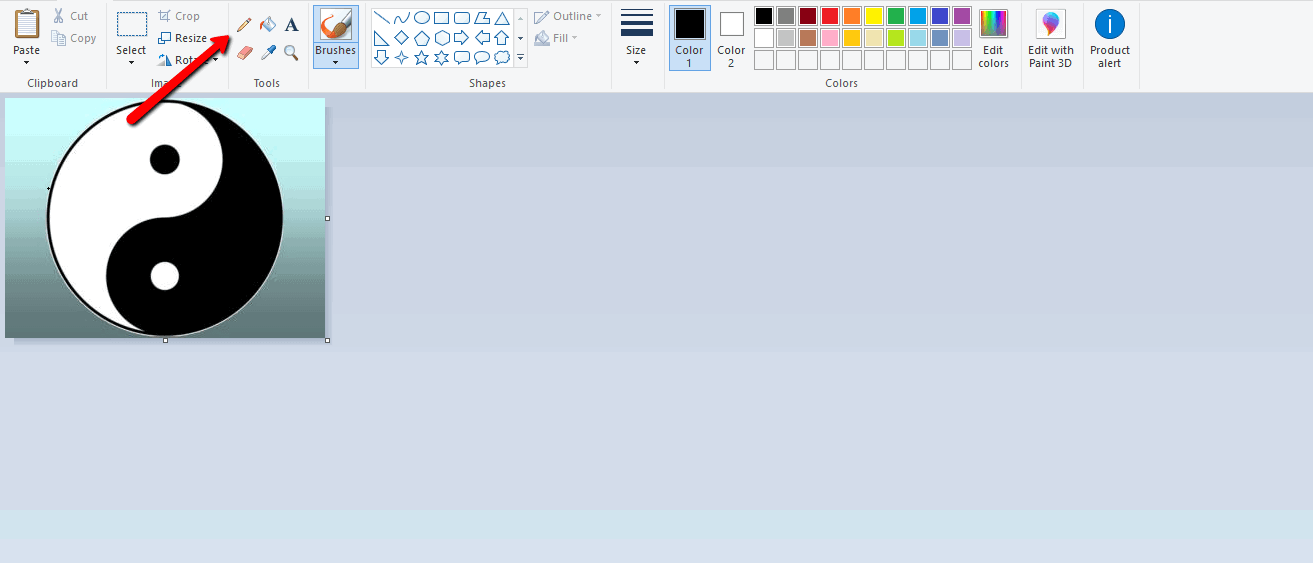Choose the Left arrow shape
Viewport: 1313px width, 563px height.
coord(482,38)
